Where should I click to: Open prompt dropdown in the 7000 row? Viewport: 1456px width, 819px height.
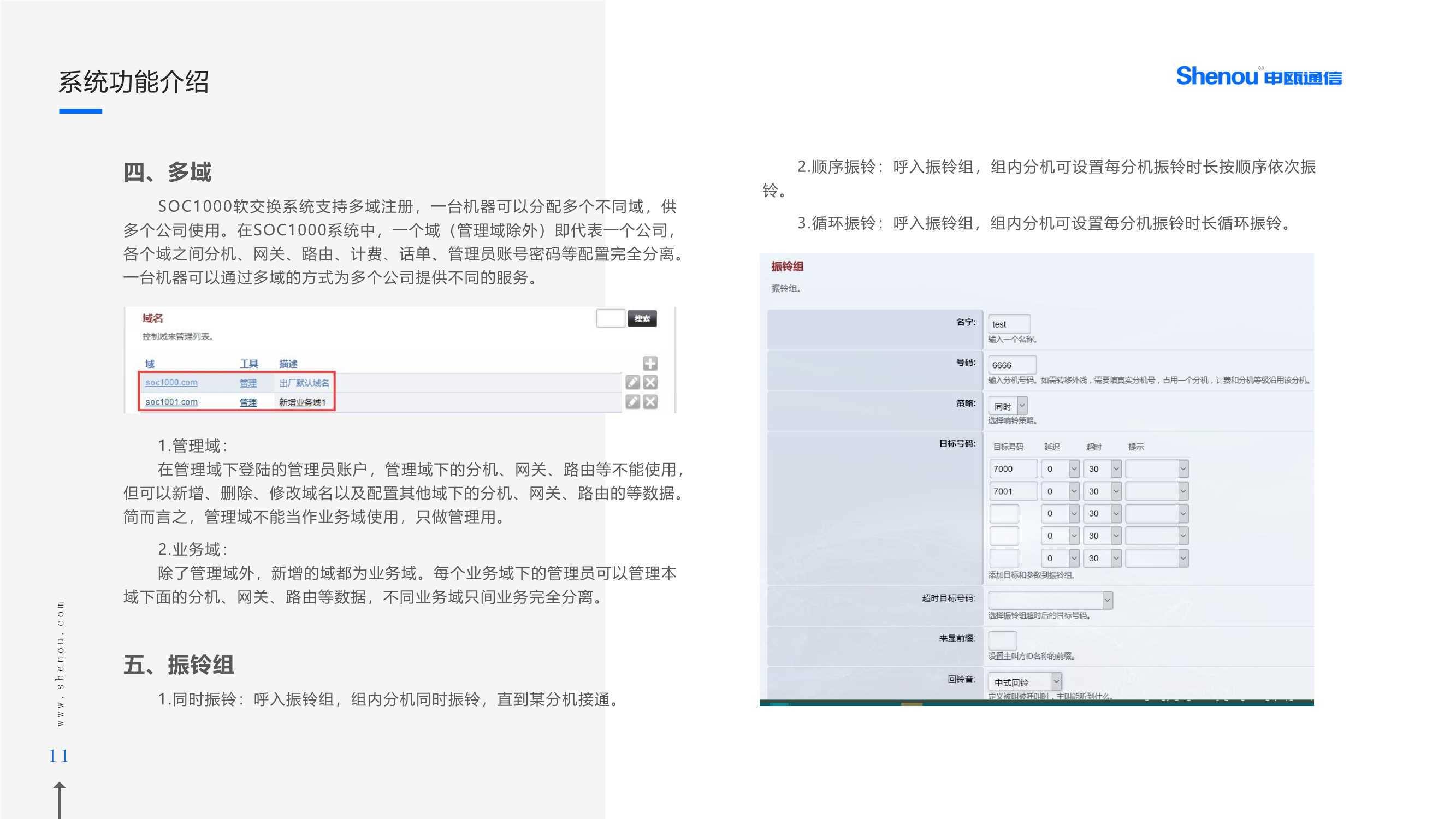point(1156,468)
